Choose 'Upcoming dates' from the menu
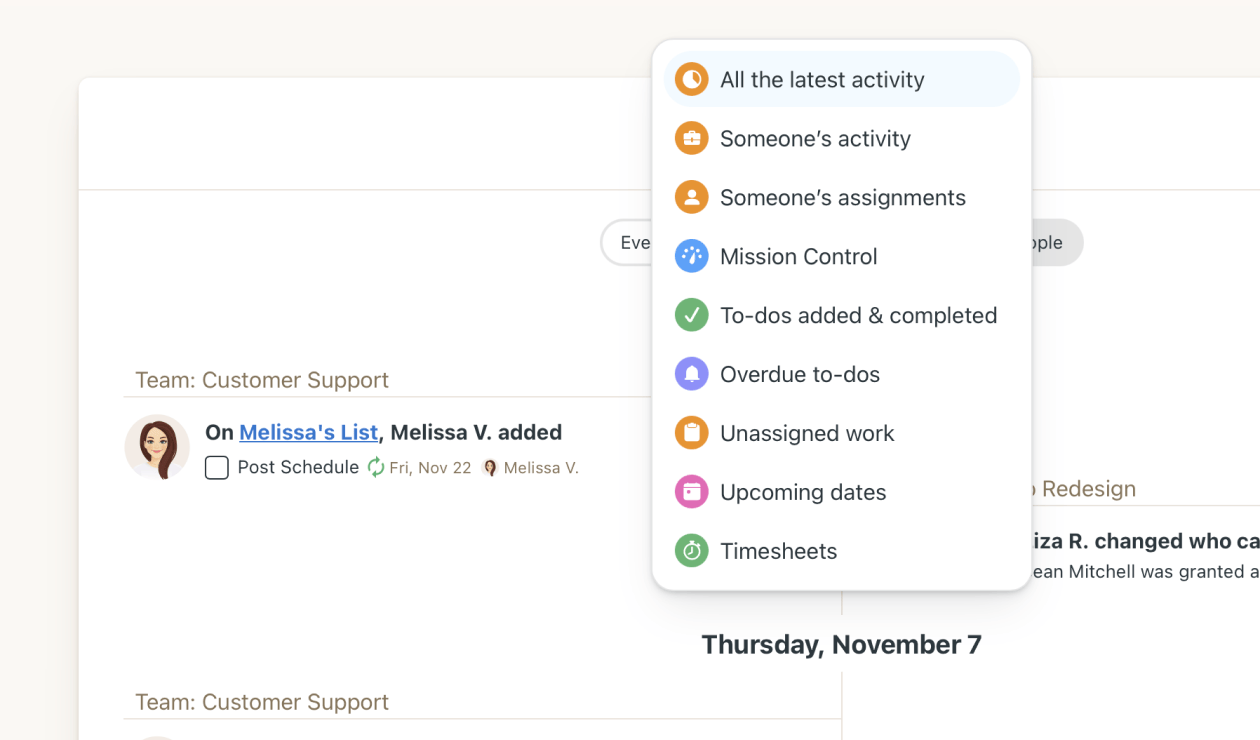This screenshot has width=1260, height=740. 802,491
